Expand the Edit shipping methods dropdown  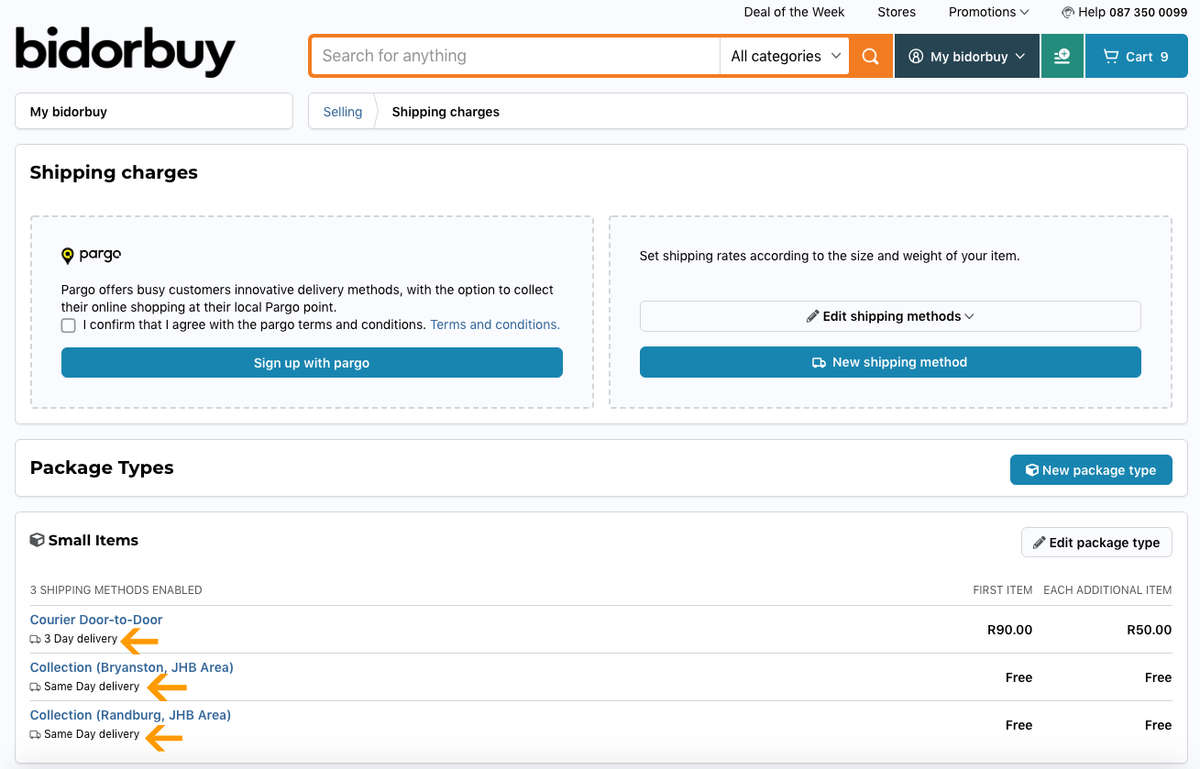coord(890,316)
